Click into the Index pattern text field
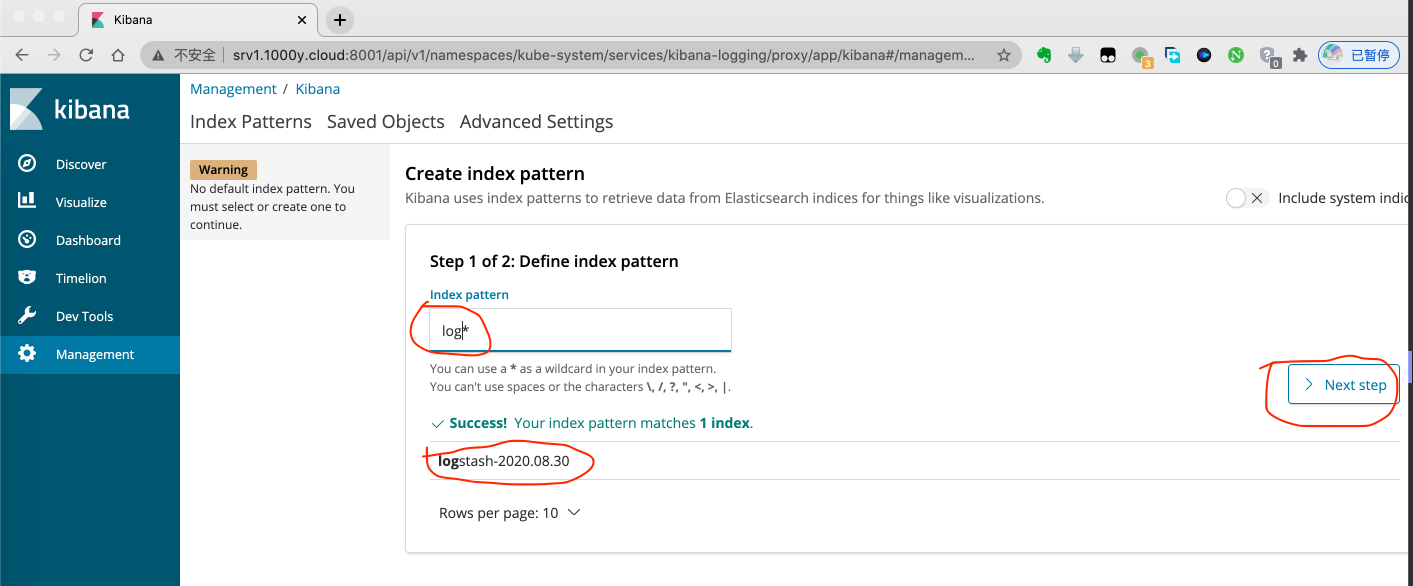 580,330
